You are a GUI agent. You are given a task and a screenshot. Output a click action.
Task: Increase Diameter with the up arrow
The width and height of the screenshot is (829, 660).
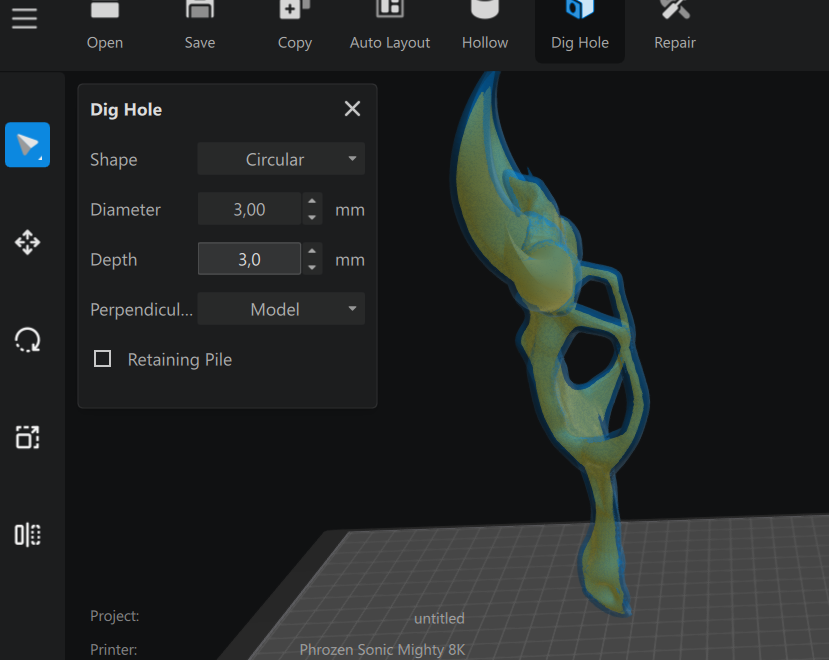click(312, 201)
